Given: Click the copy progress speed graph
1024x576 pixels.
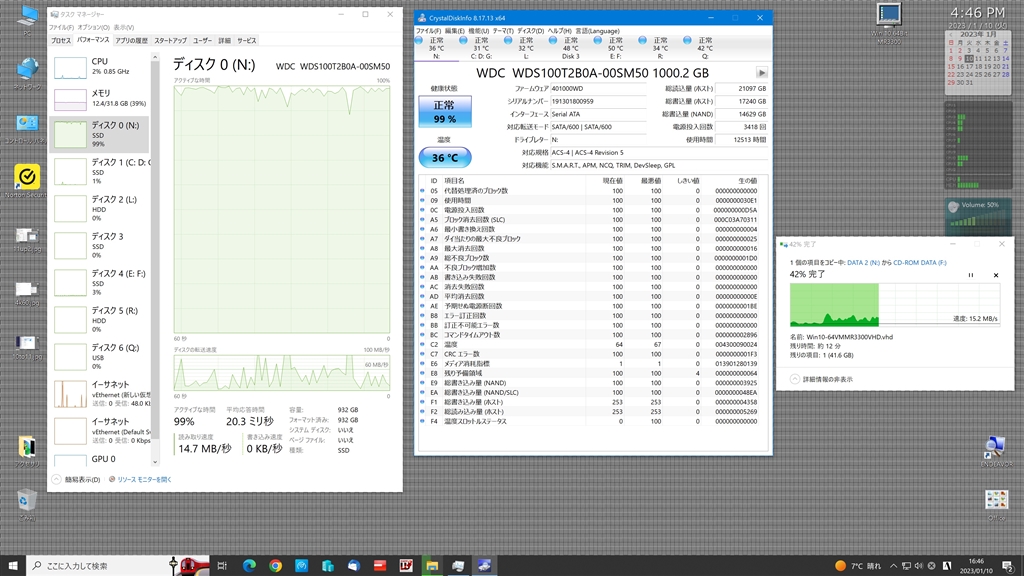Looking at the screenshot, I should coord(895,304).
